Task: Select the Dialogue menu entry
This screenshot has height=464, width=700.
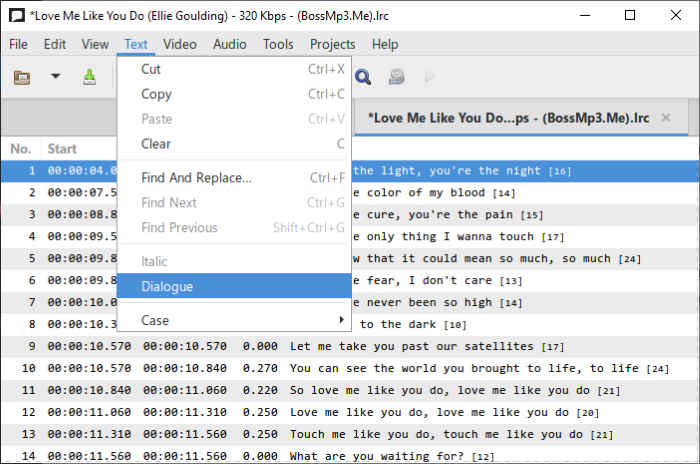Action: (234, 286)
